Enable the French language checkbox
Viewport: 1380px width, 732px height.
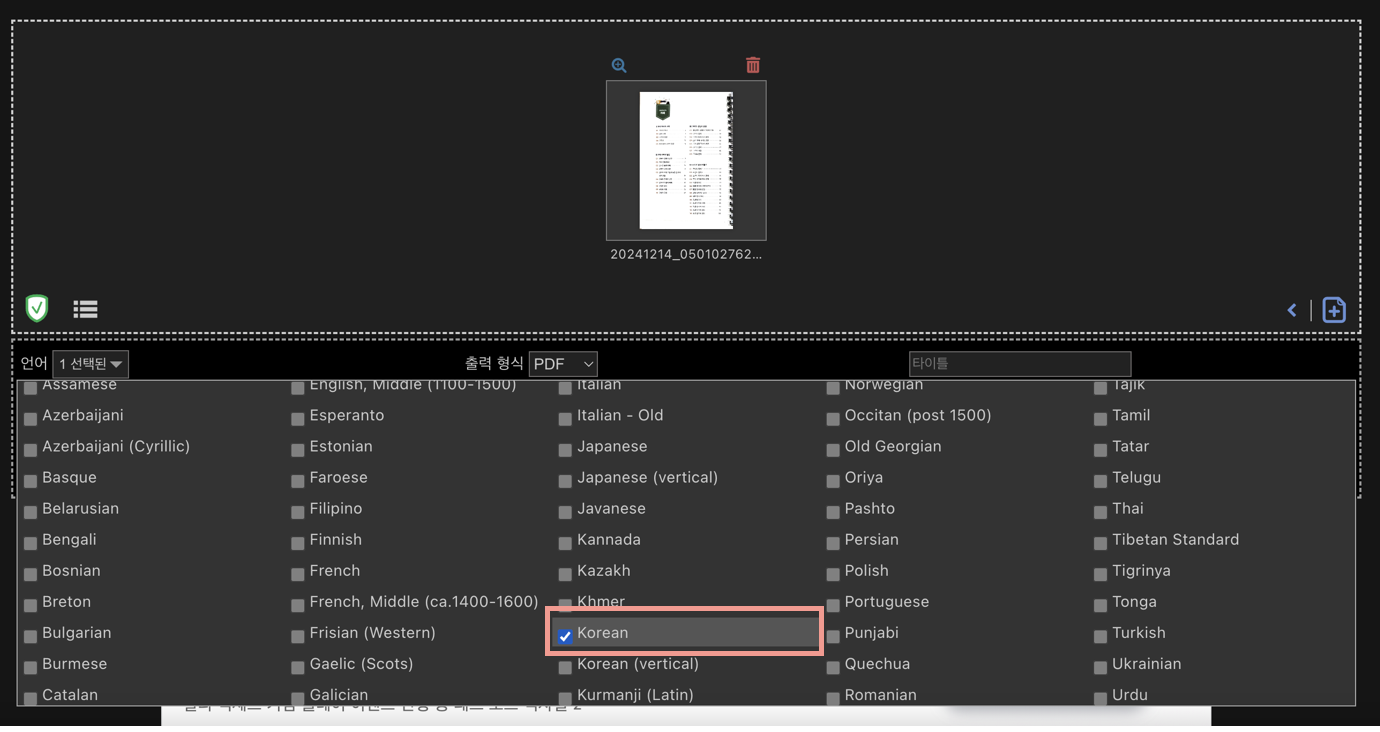pos(297,574)
